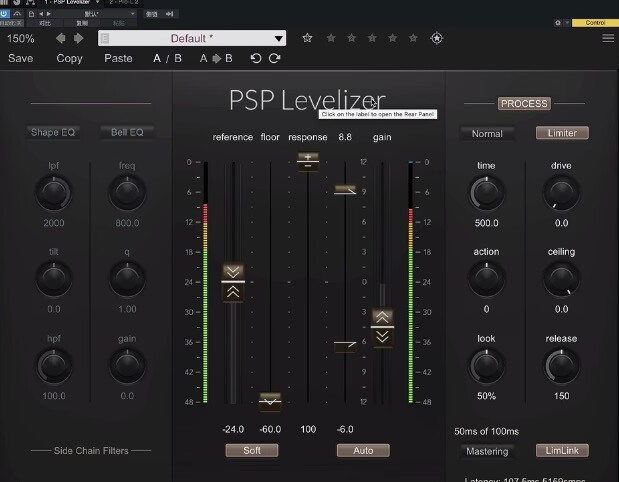Load the previous preset with the left arrow

[60, 38]
